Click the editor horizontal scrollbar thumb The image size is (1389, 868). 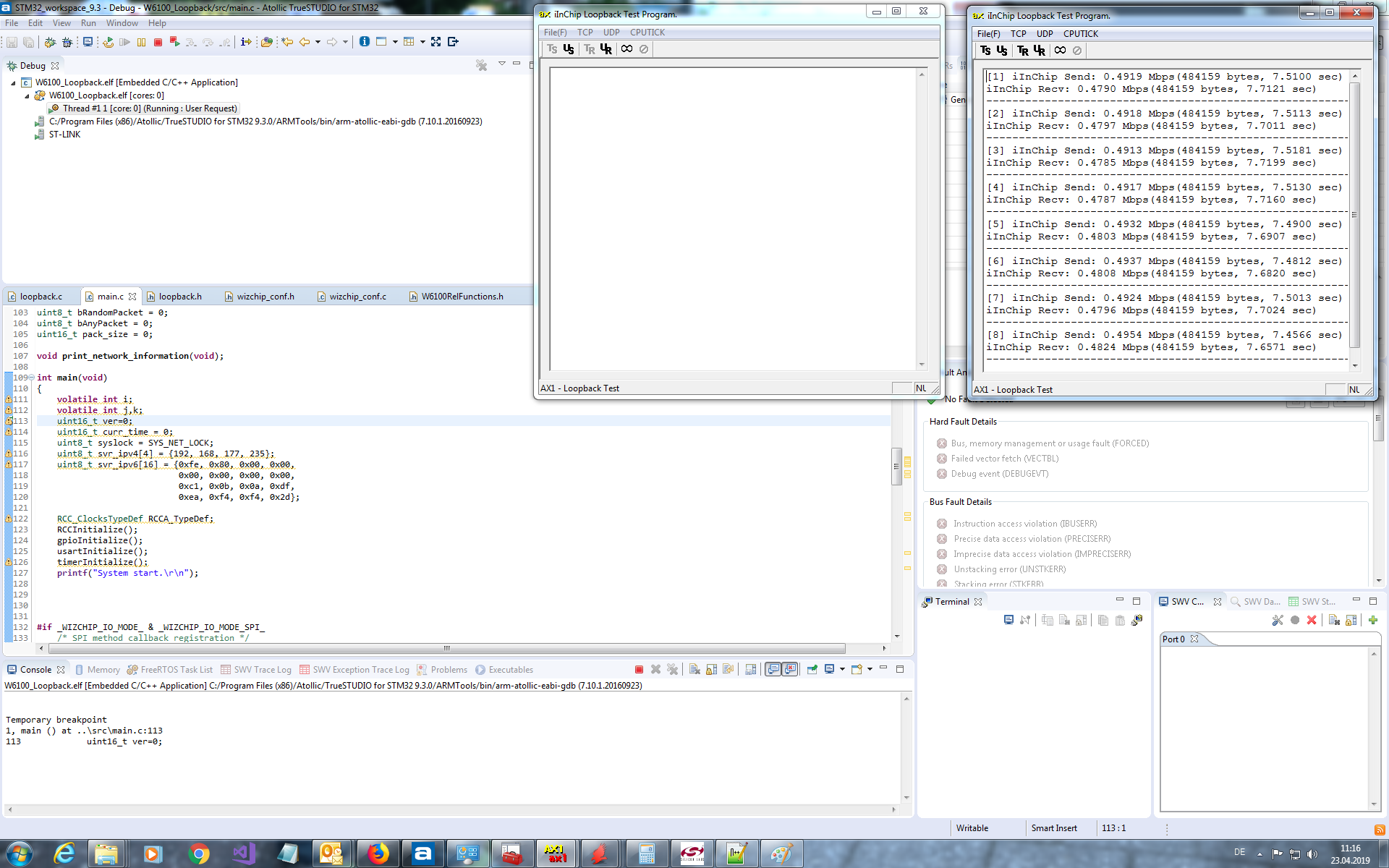(446, 648)
